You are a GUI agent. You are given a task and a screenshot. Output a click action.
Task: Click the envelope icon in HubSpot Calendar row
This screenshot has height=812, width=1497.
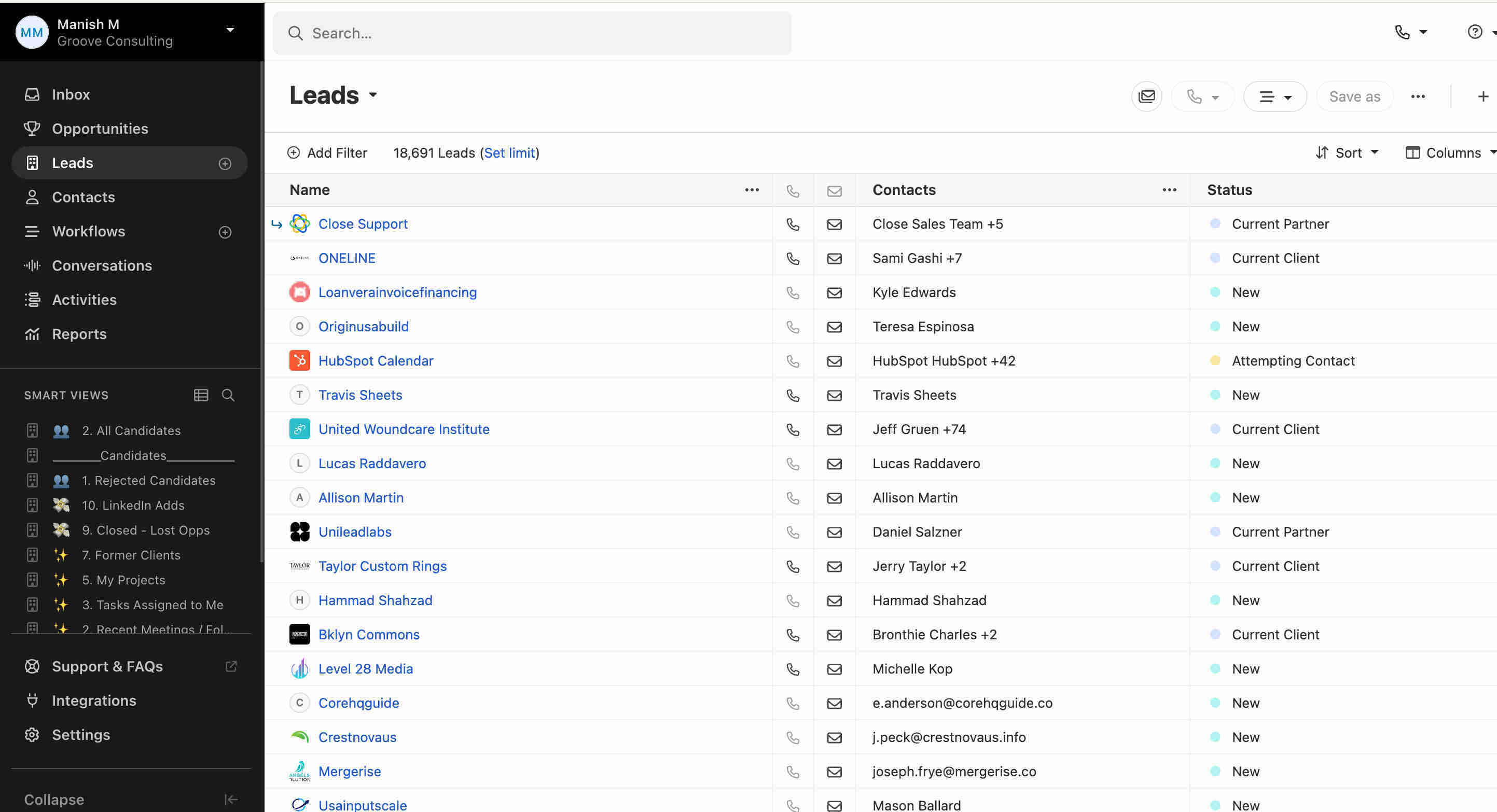click(835, 361)
